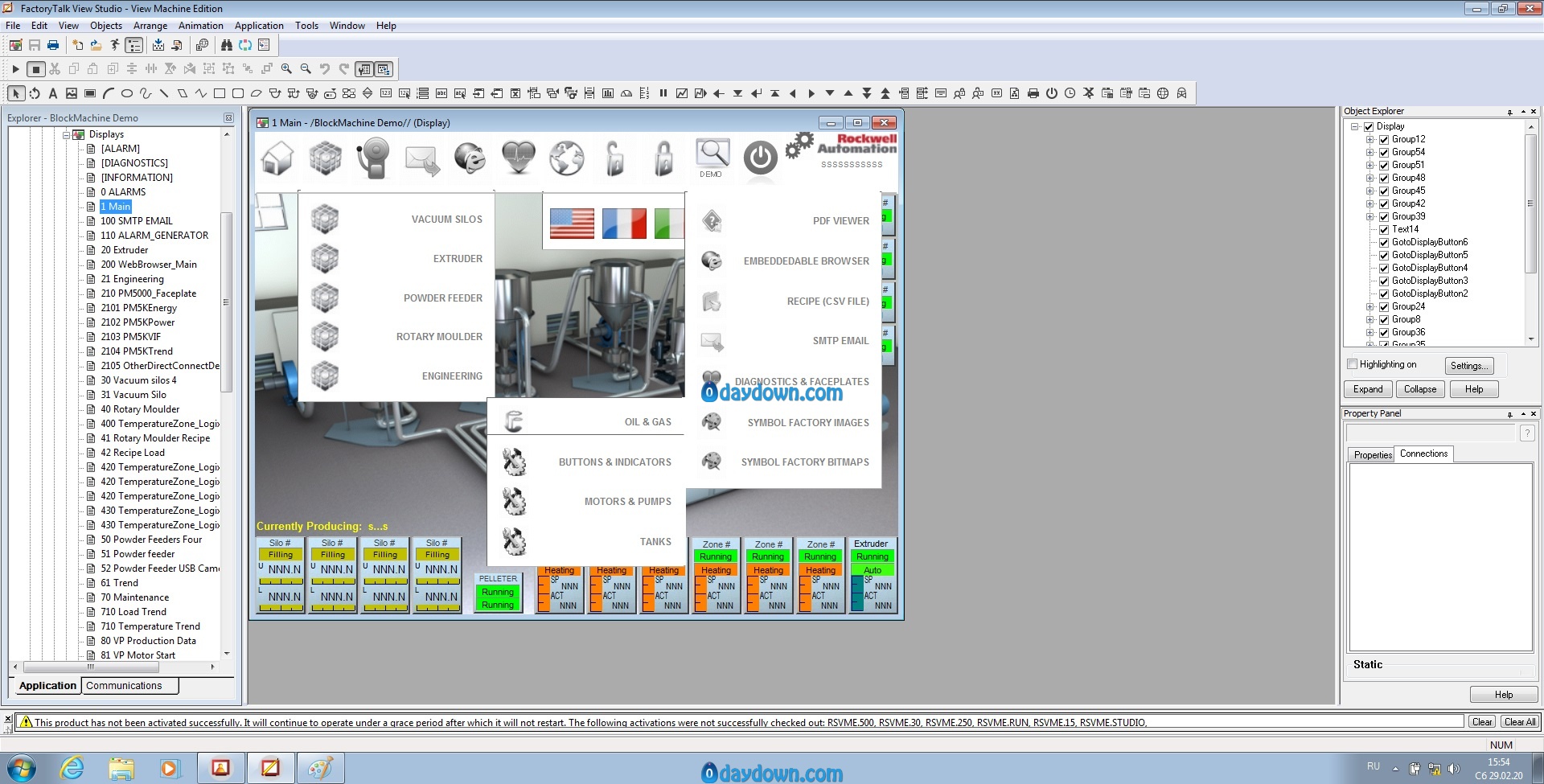Viewport: 1544px width, 784px height.
Task: Click the large power button icon in display
Action: coord(761,158)
